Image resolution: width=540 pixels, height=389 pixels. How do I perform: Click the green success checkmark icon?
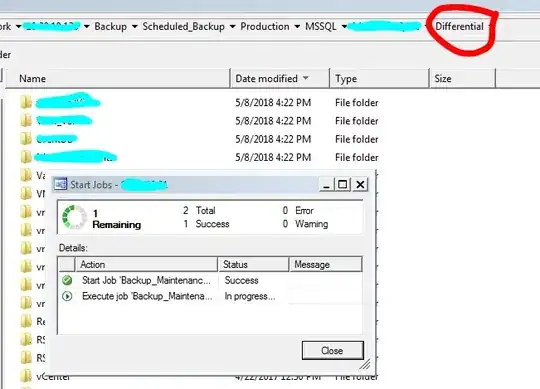[x=67, y=280]
